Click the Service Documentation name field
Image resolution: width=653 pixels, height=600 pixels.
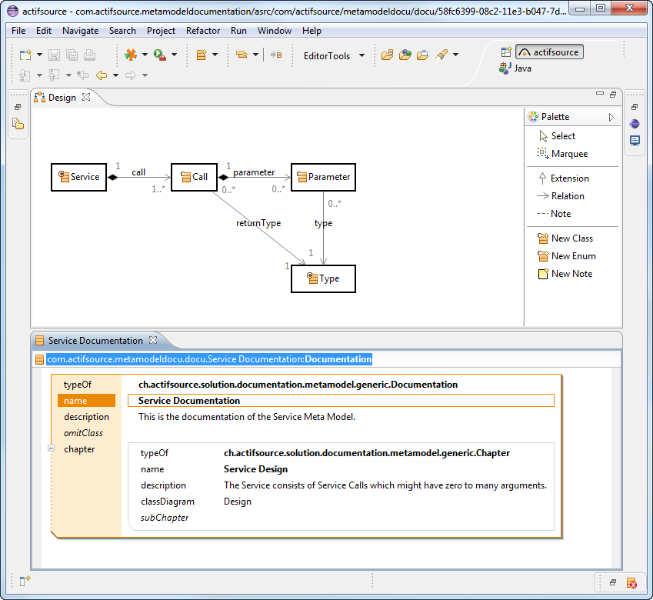coord(340,401)
